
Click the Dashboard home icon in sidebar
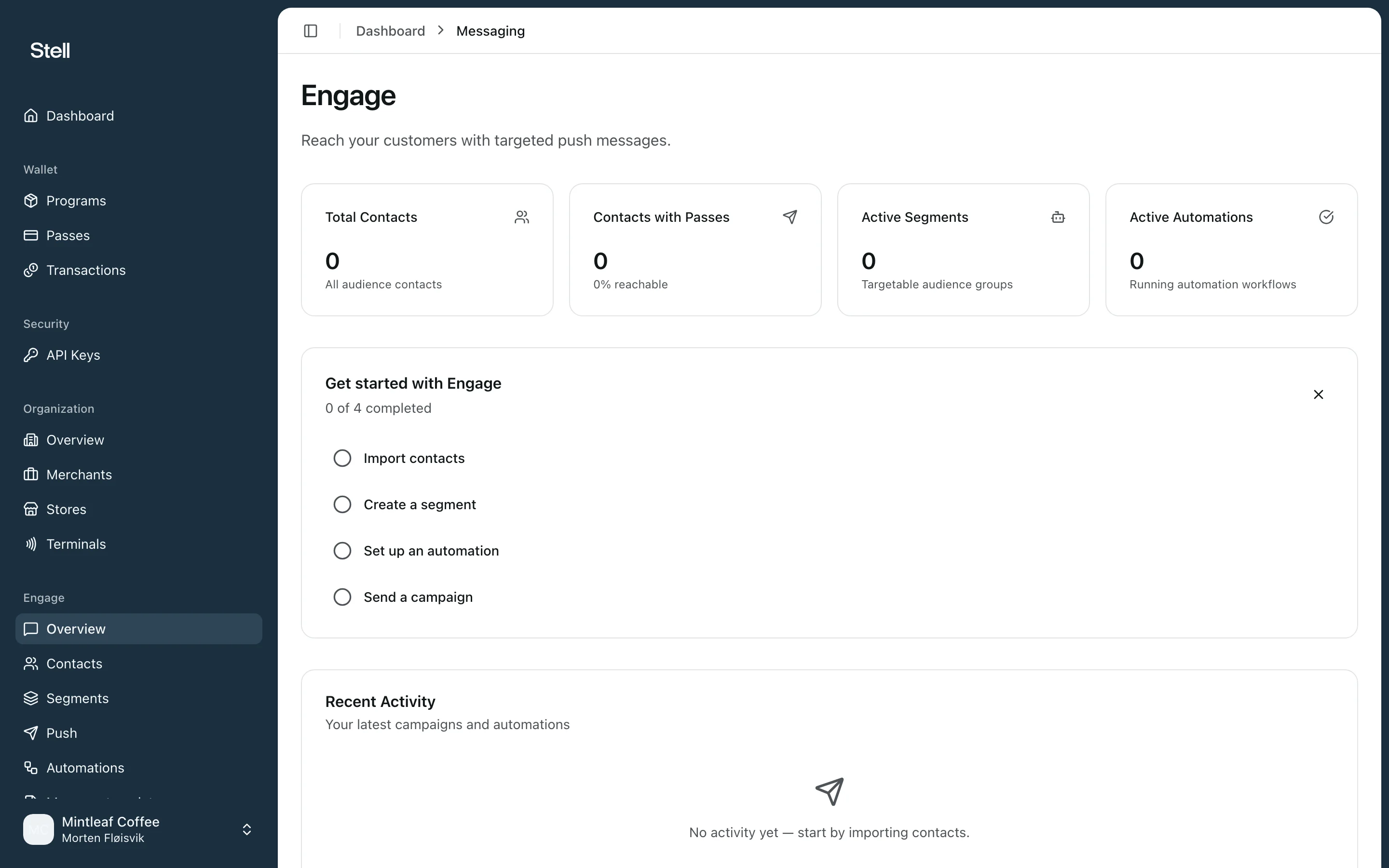pos(31,116)
